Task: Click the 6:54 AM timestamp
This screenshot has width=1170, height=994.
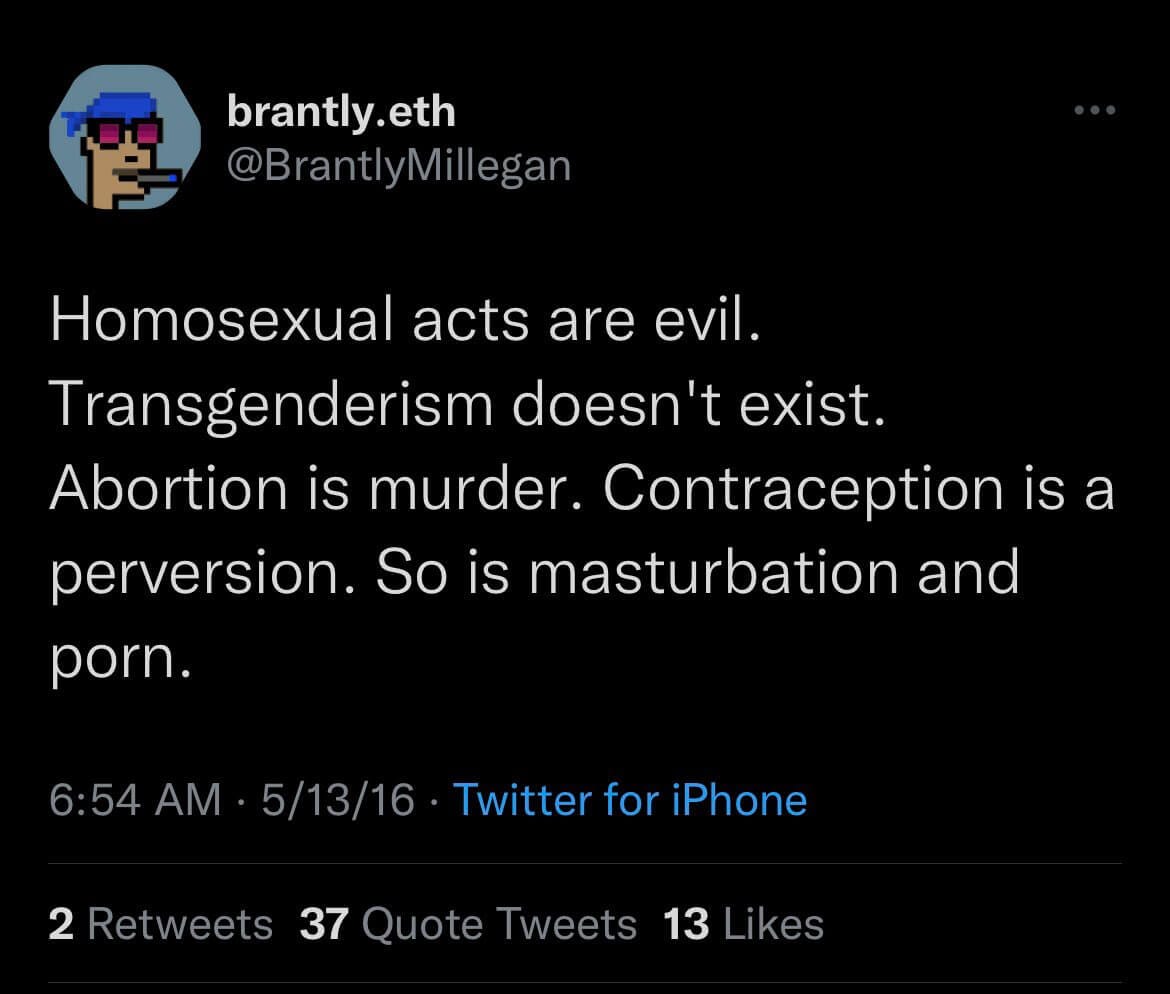Action: [x=135, y=800]
